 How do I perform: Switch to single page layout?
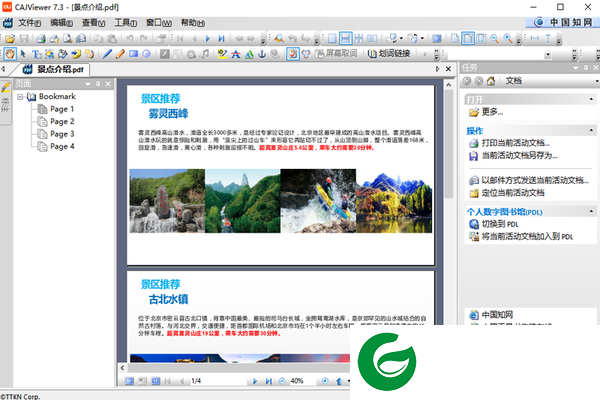point(332,38)
